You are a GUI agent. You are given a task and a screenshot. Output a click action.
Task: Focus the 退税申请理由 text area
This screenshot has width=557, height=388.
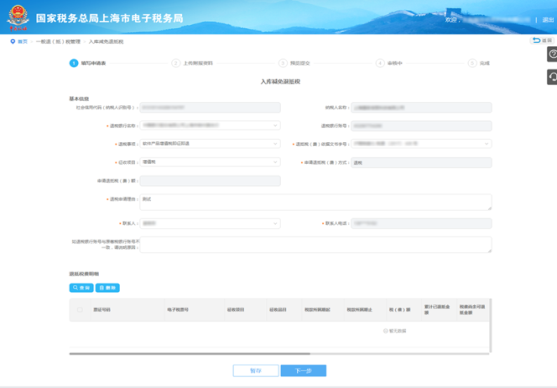point(316,202)
